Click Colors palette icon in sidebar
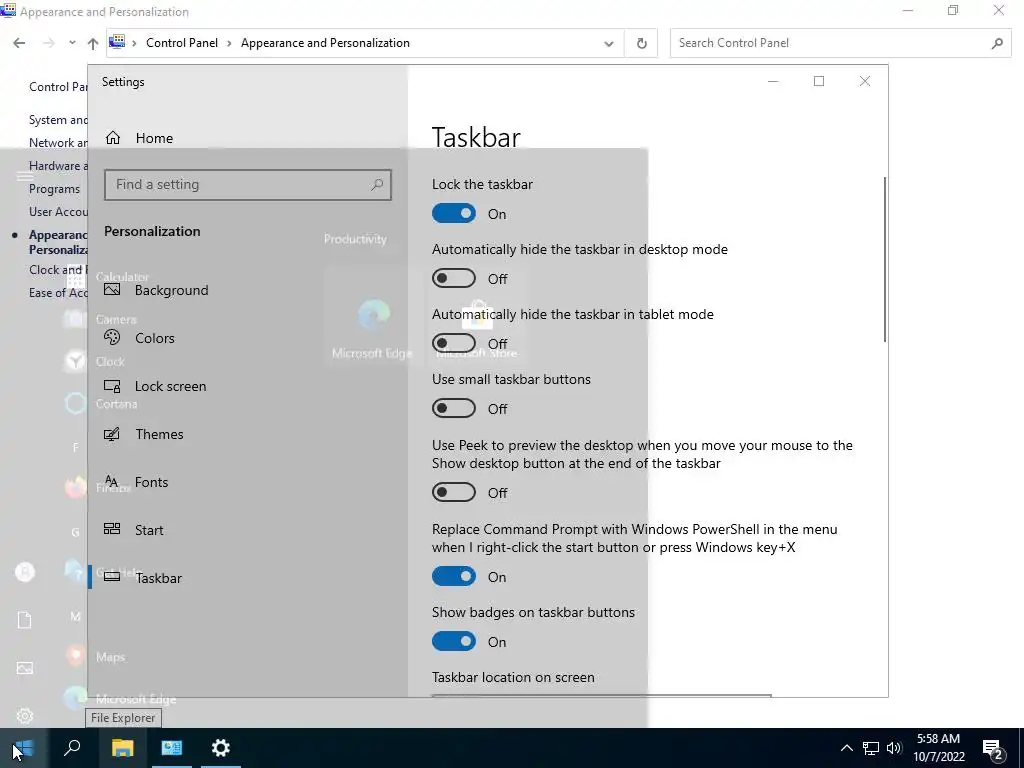Screen dimensions: 1024x768 (x=112, y=337)
